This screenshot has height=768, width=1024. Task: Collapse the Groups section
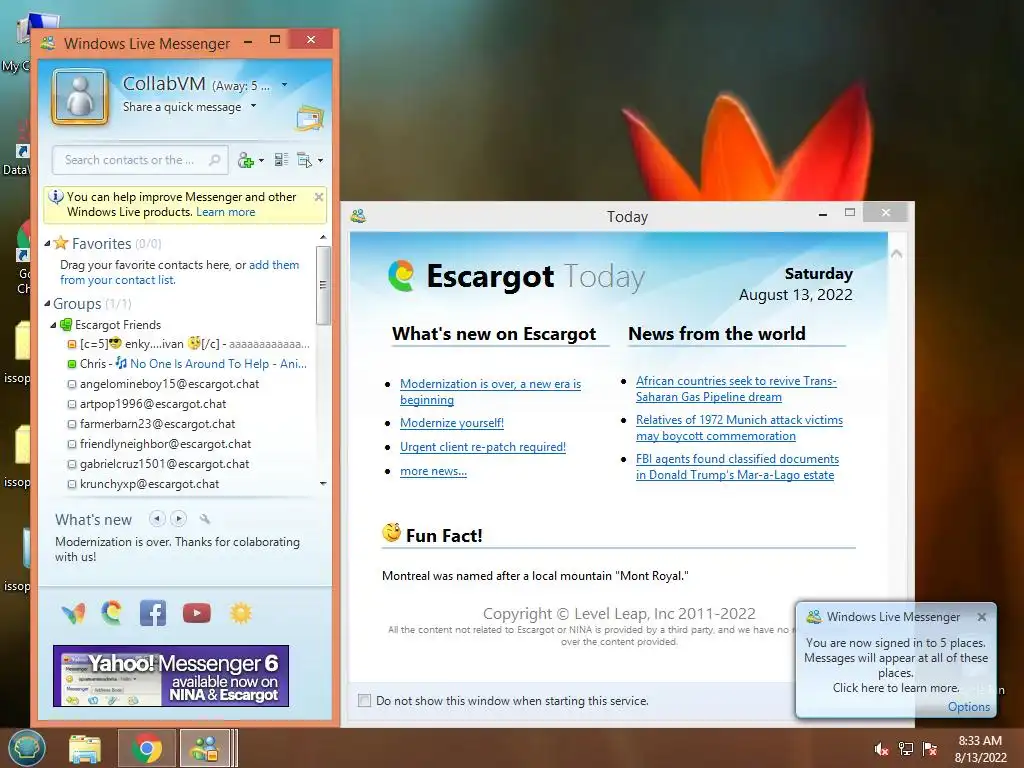pyautogui.click(x=47, y=304)
